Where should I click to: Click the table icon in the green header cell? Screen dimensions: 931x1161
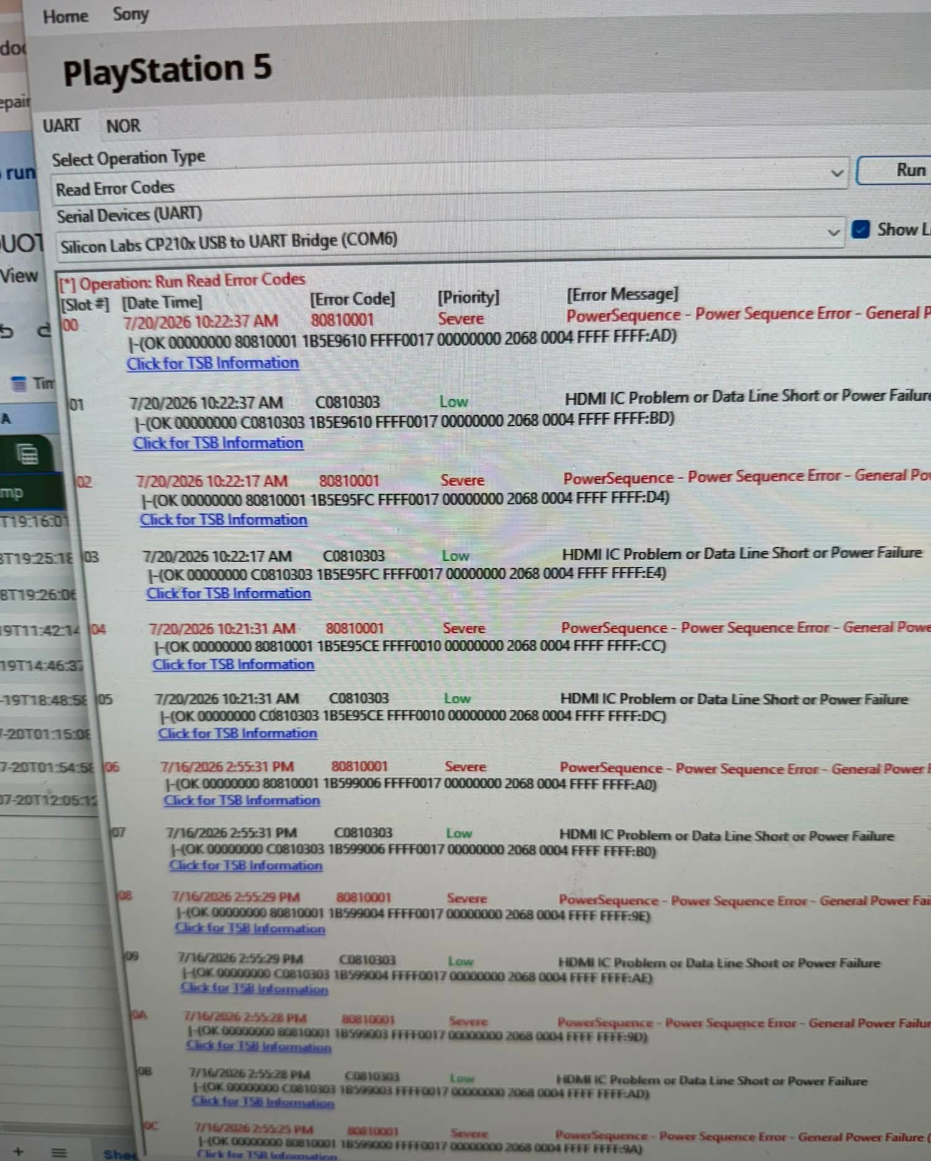click(27, 454)
